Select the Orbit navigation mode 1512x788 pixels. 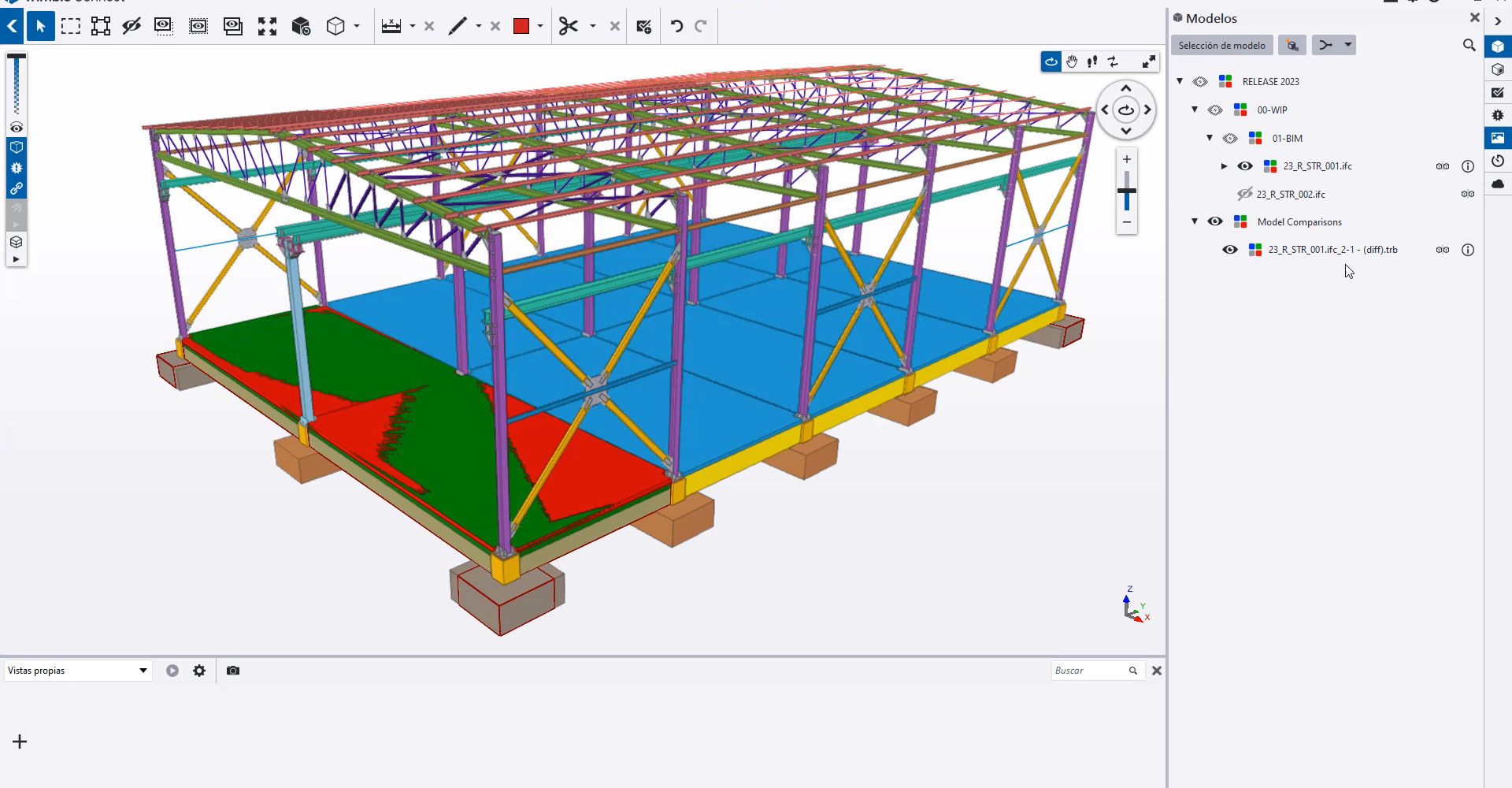tap(1051, 61)
